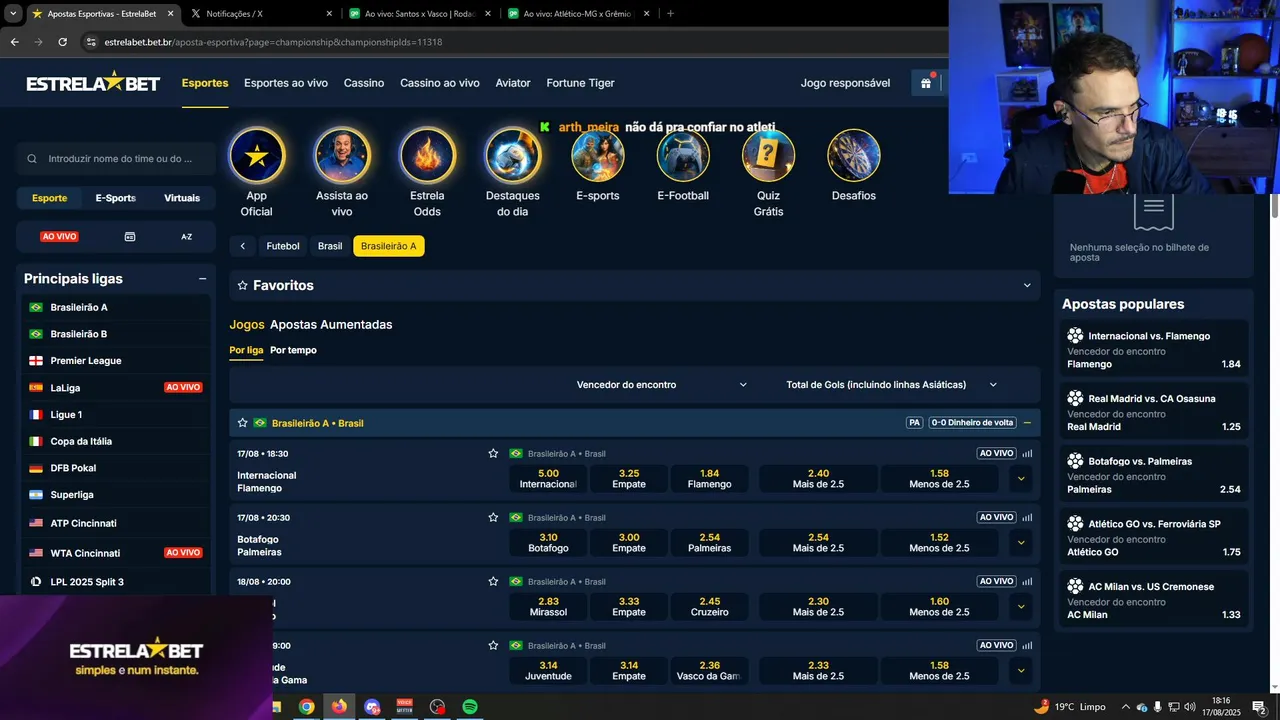This screenshot has width=1280, height=720.
Task: Expand more markets for Juventude vs Vasco
Action: point(1021,671)
